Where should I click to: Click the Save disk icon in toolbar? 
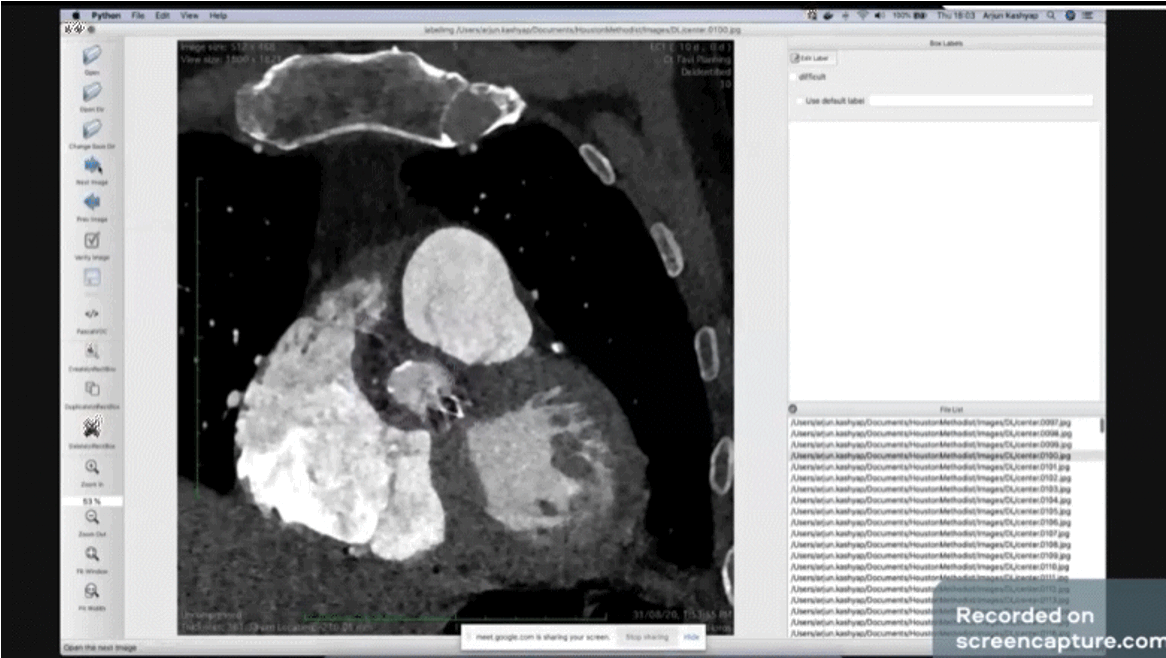[92, 277]
